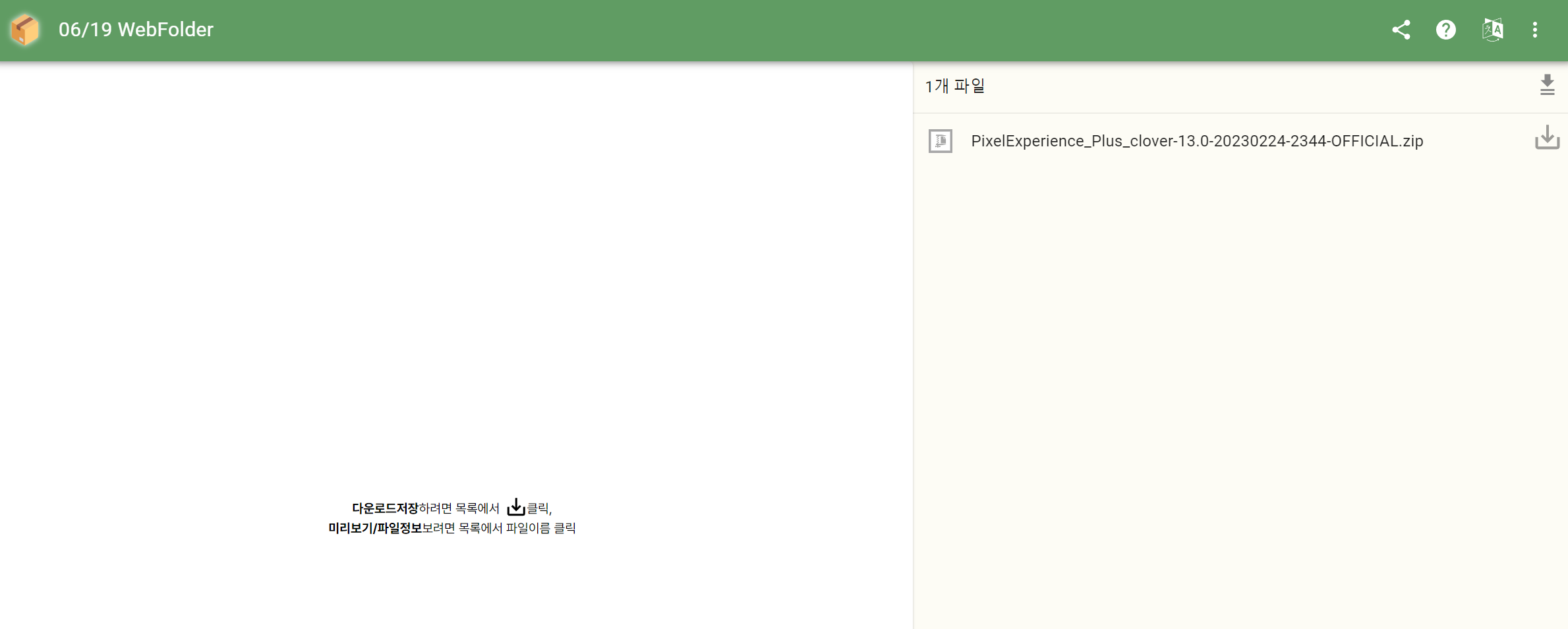Download the PixelExperience zip file
Viewport: 1568px width, 629px height.
(x=1546, y=137)
